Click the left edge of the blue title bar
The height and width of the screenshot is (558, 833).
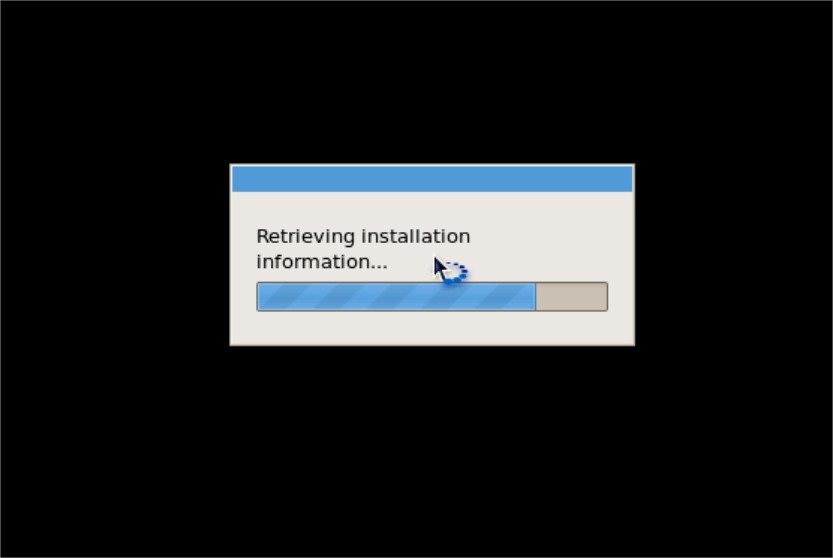click(x=235, y=179)
